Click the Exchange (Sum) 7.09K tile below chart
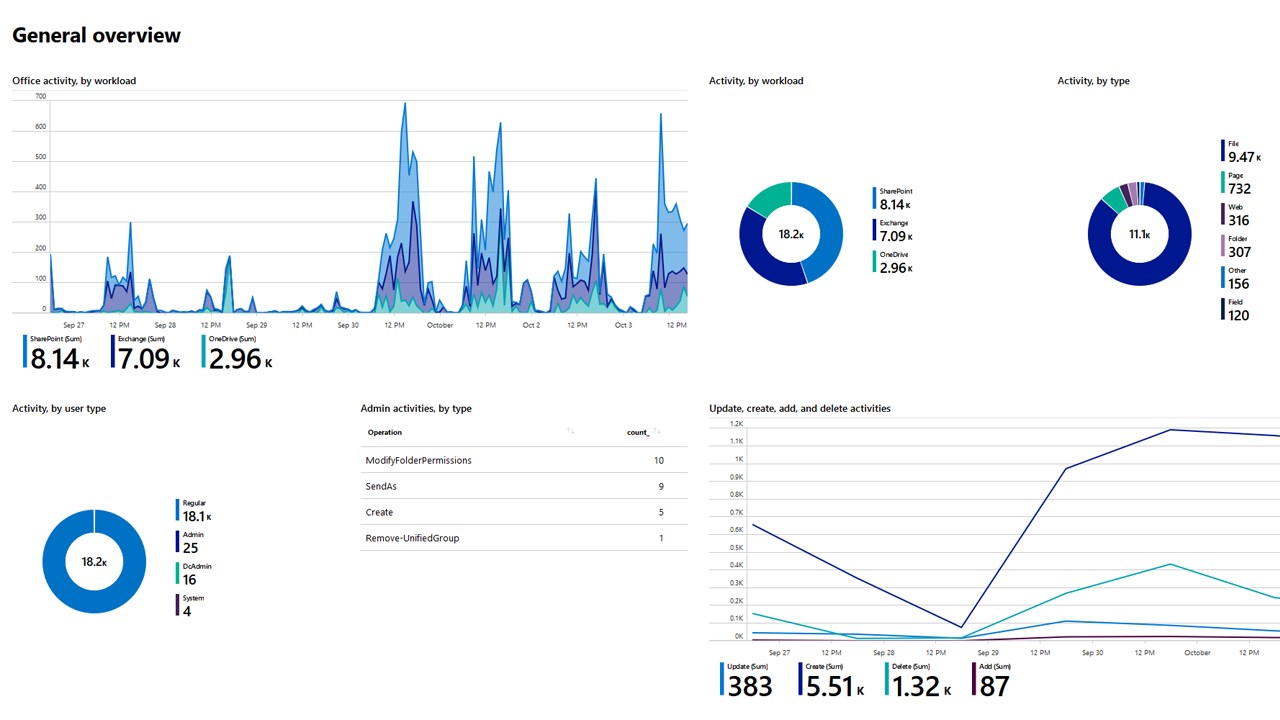1280x720 pixels. tap(146, 353)
